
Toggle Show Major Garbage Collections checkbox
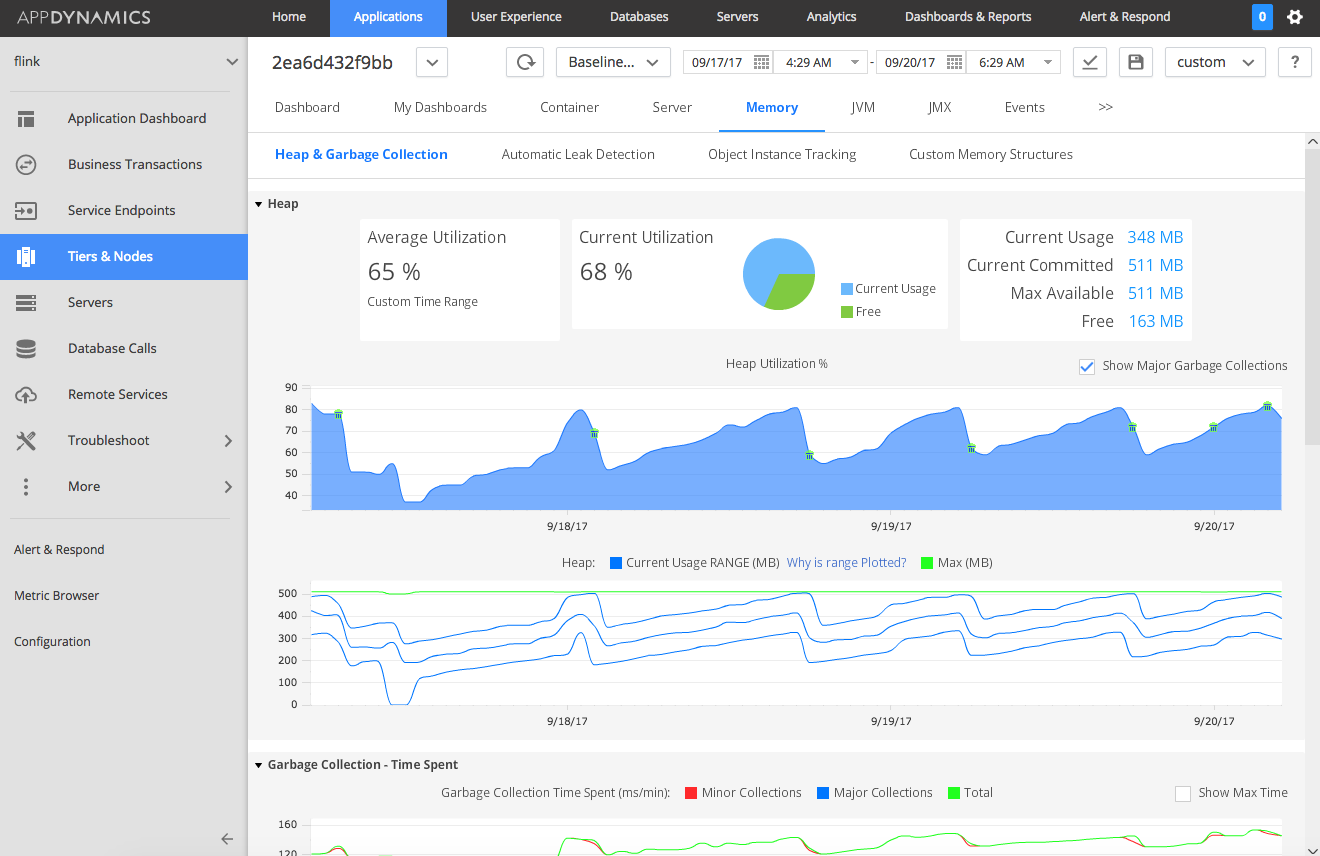coord(1087,367)
